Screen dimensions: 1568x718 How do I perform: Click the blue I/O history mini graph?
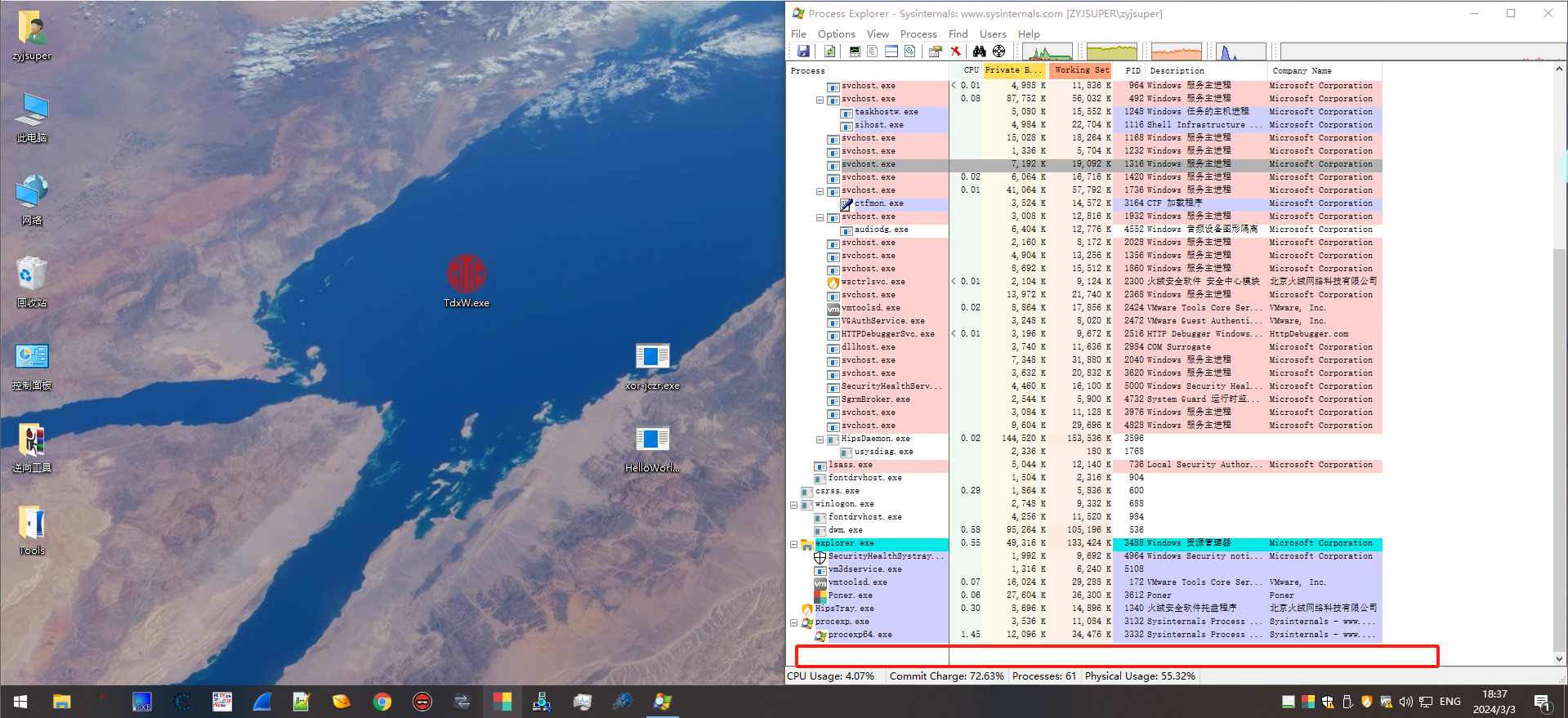1241,52
